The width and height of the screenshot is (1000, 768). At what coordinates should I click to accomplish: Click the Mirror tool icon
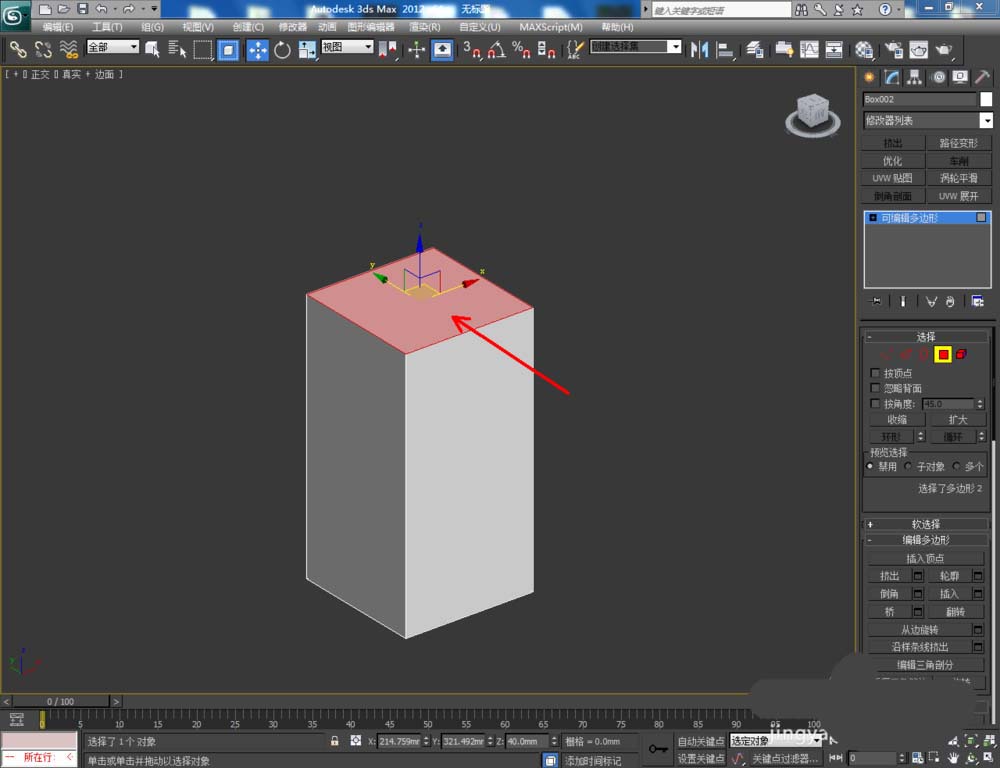[x=700, y=49]
